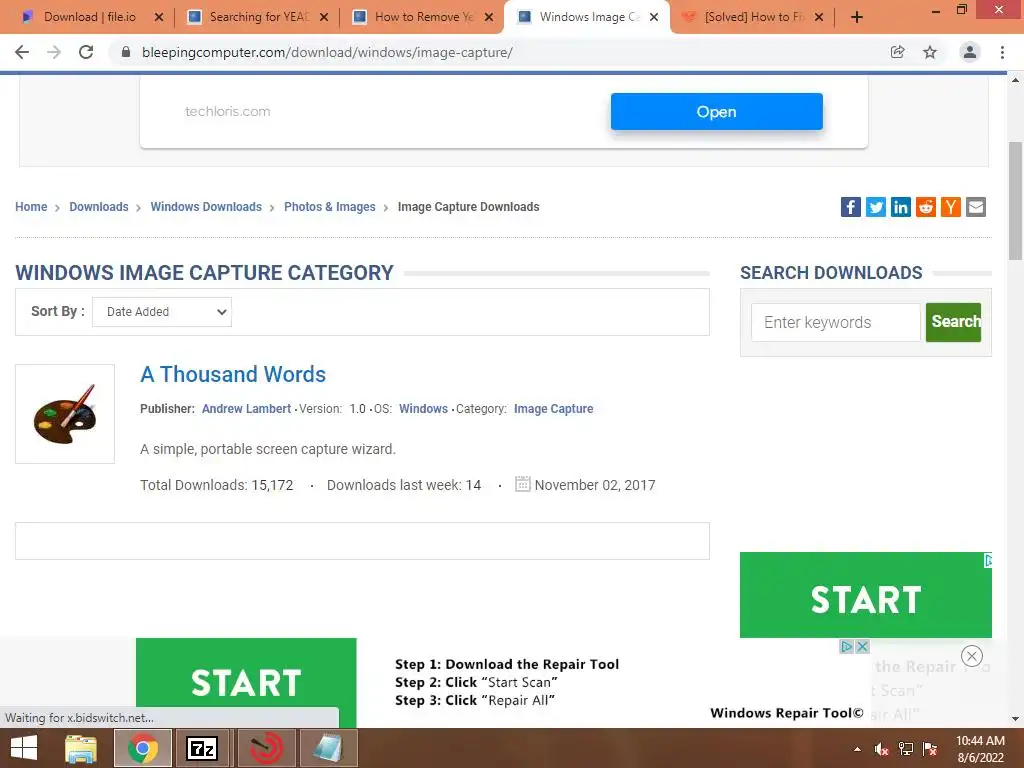Open the Action Center flag icon
Image resolution: width=1024 pixels, height=768 pixels.
930,749
